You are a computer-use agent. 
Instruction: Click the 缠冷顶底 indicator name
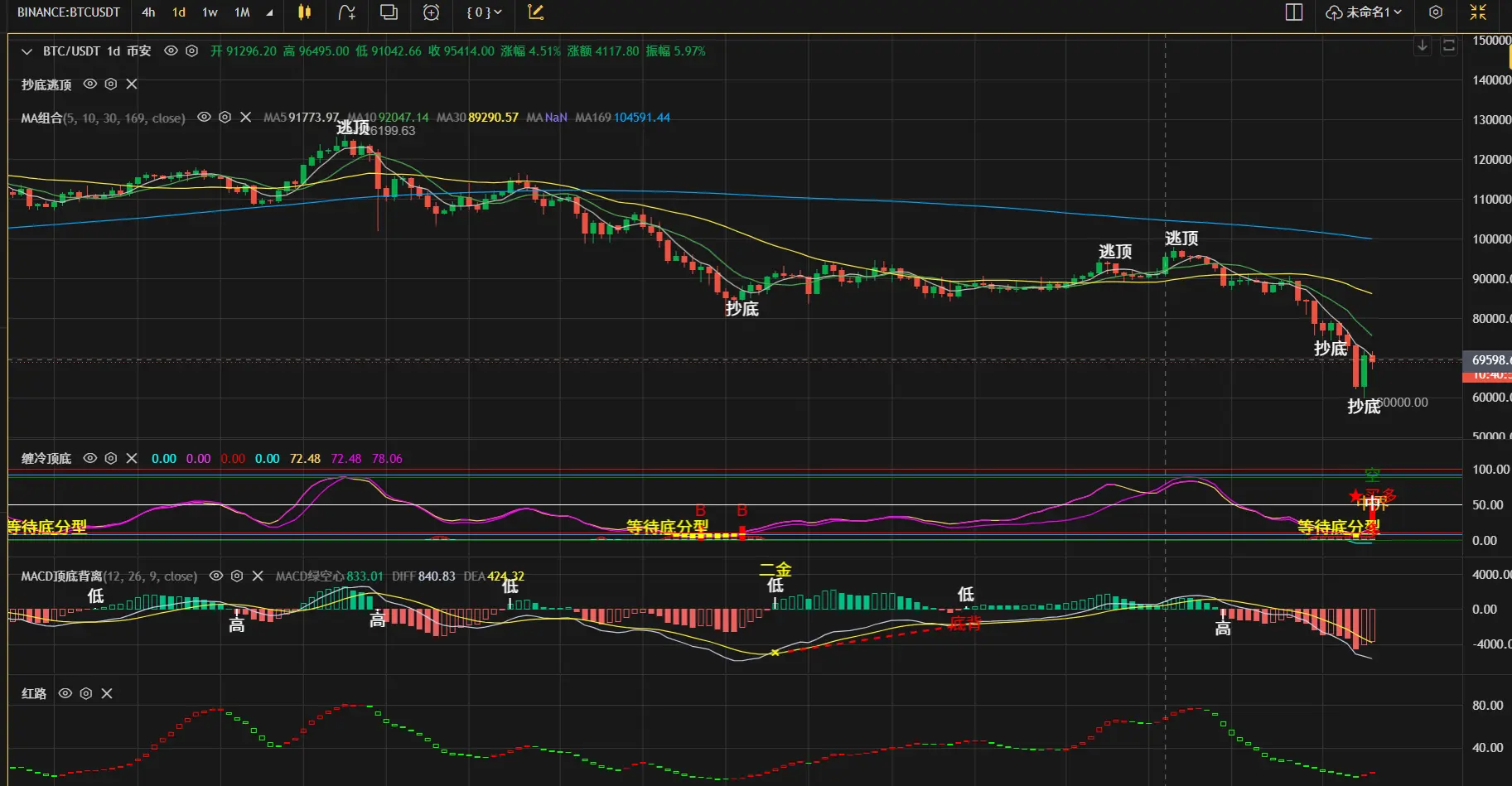[x=46, y=459]
